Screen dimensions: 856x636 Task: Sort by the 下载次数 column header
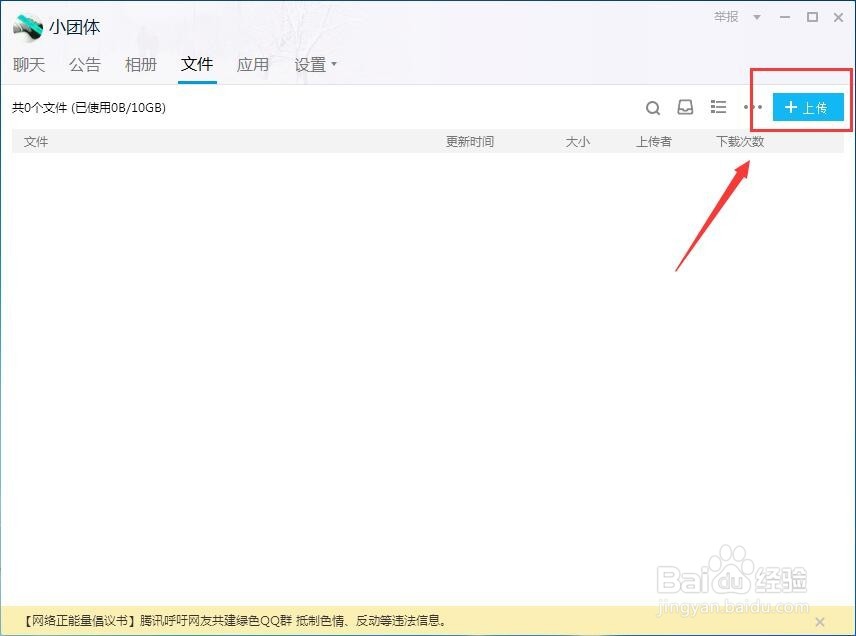[x=741, y=141]
